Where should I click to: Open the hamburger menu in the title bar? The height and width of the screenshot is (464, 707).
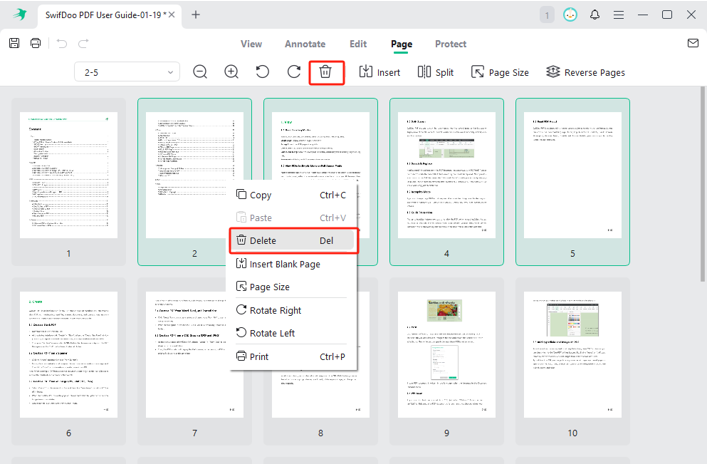point(619,15)
